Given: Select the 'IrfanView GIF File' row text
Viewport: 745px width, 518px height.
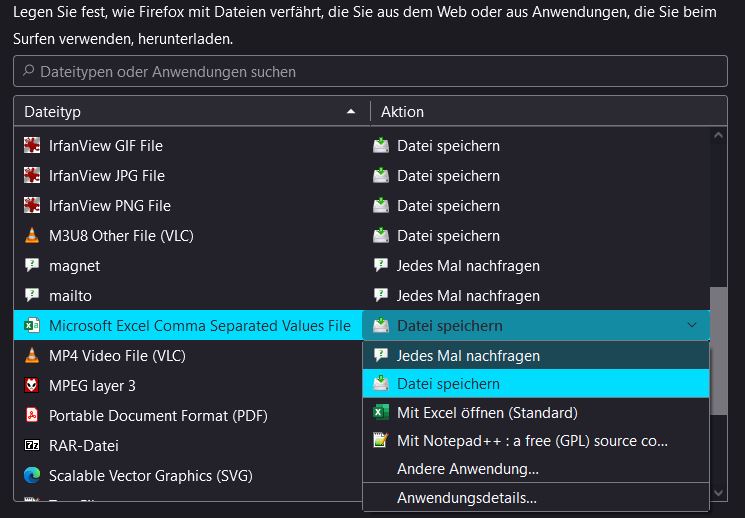Looking at the screenshot, I should coord(105,145).
